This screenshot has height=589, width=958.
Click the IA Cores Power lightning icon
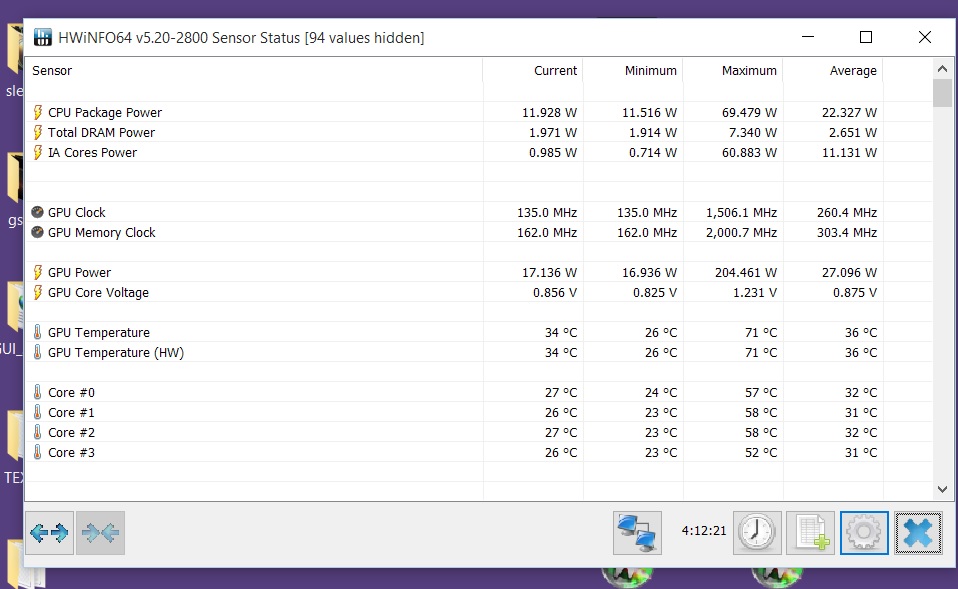click(38, 153)
